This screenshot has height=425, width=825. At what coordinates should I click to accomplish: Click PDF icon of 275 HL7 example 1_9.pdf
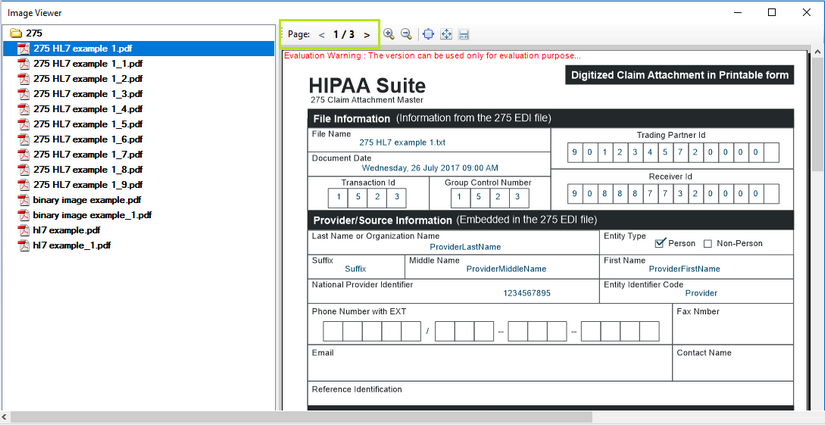click(x=23, y=185)
